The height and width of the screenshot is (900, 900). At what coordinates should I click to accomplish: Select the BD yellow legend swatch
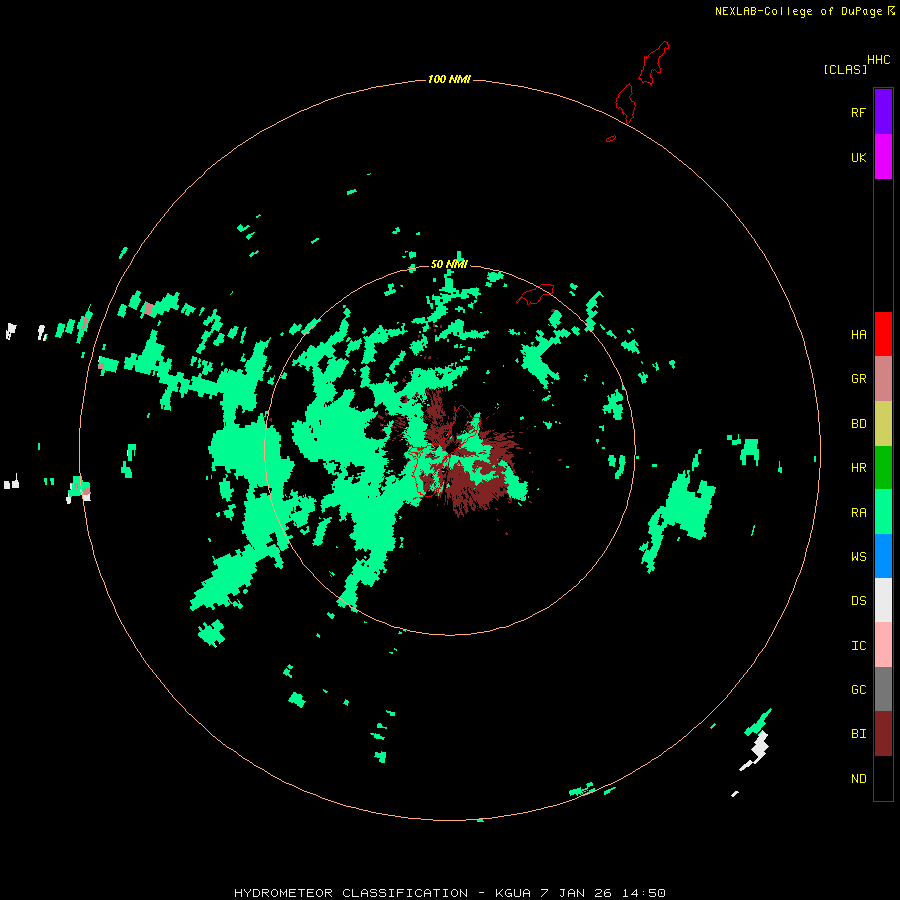883,424
